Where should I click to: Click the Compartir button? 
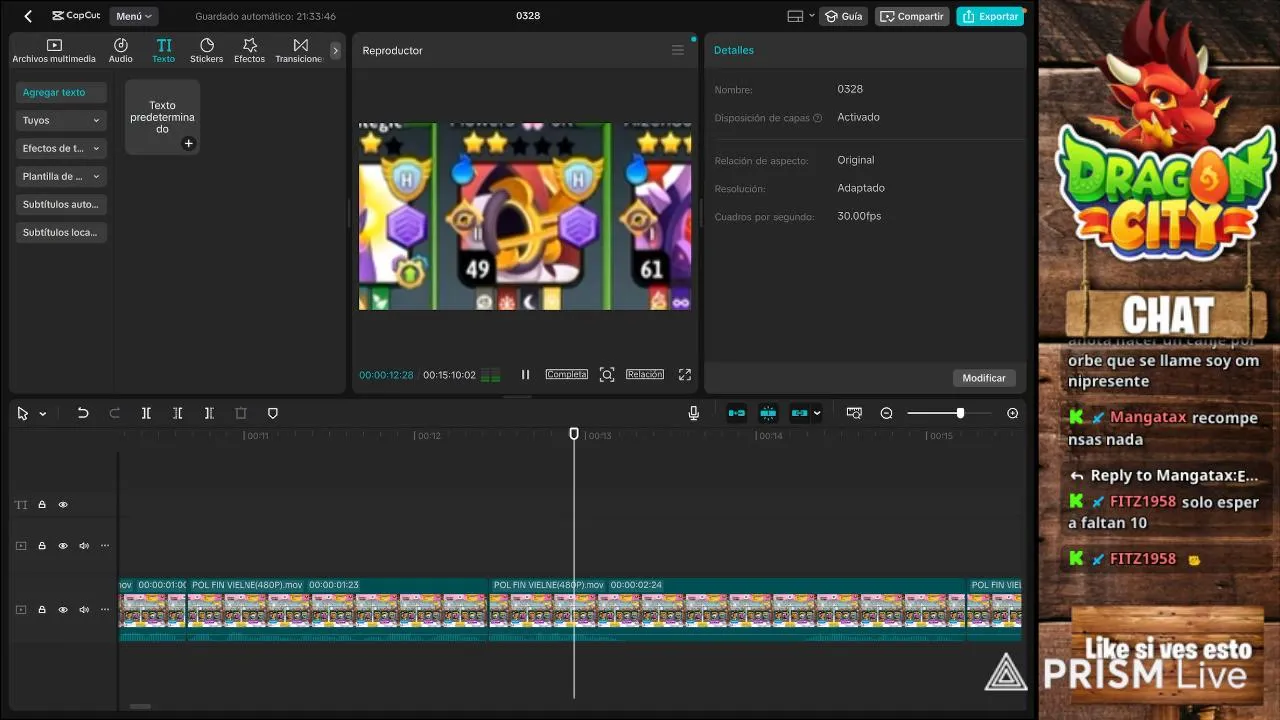click(x=912, y=16)
